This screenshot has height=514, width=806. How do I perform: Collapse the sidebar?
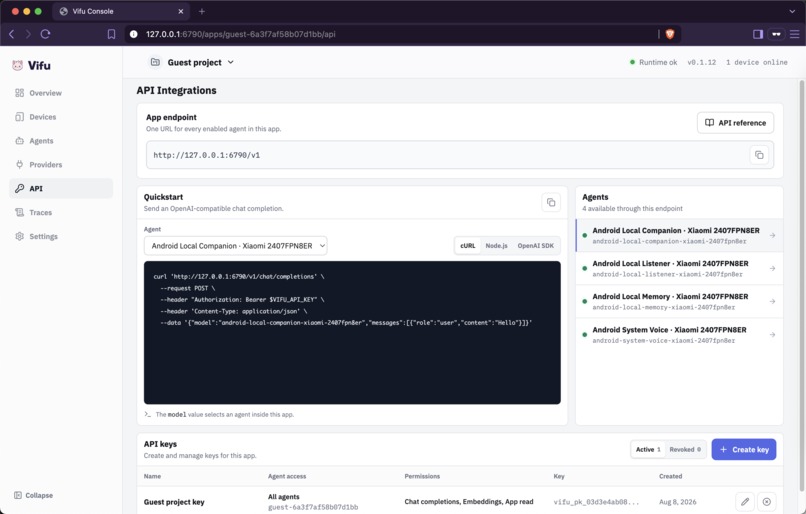pos(33,495)
